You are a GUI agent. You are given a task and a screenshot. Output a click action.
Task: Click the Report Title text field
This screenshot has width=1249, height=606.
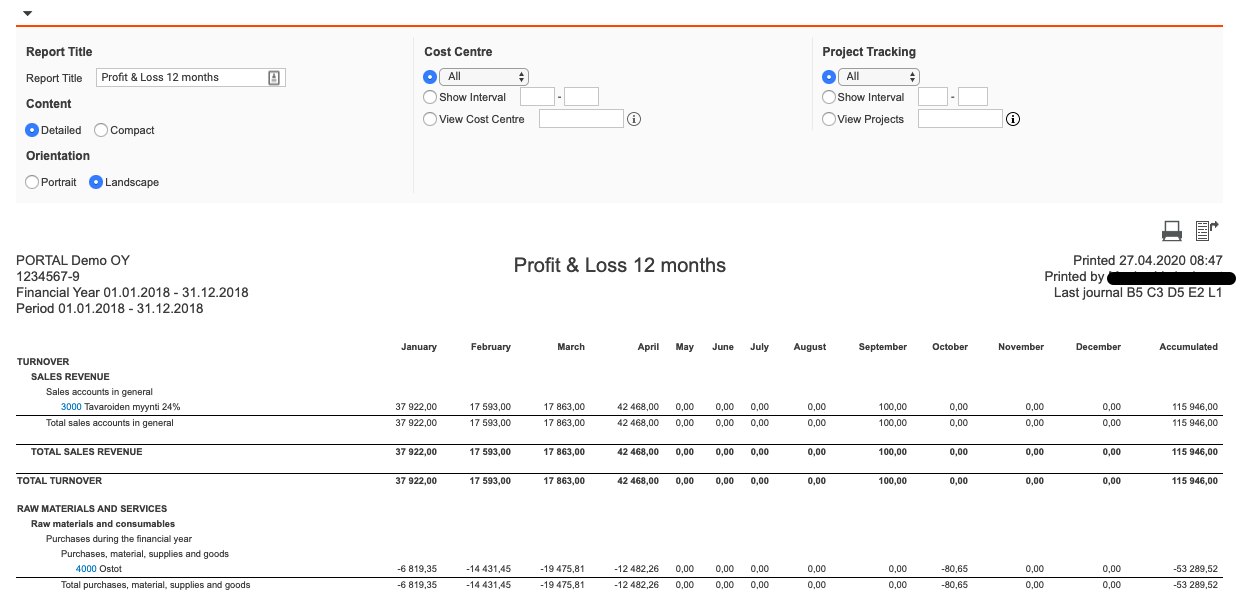(180, 78)
